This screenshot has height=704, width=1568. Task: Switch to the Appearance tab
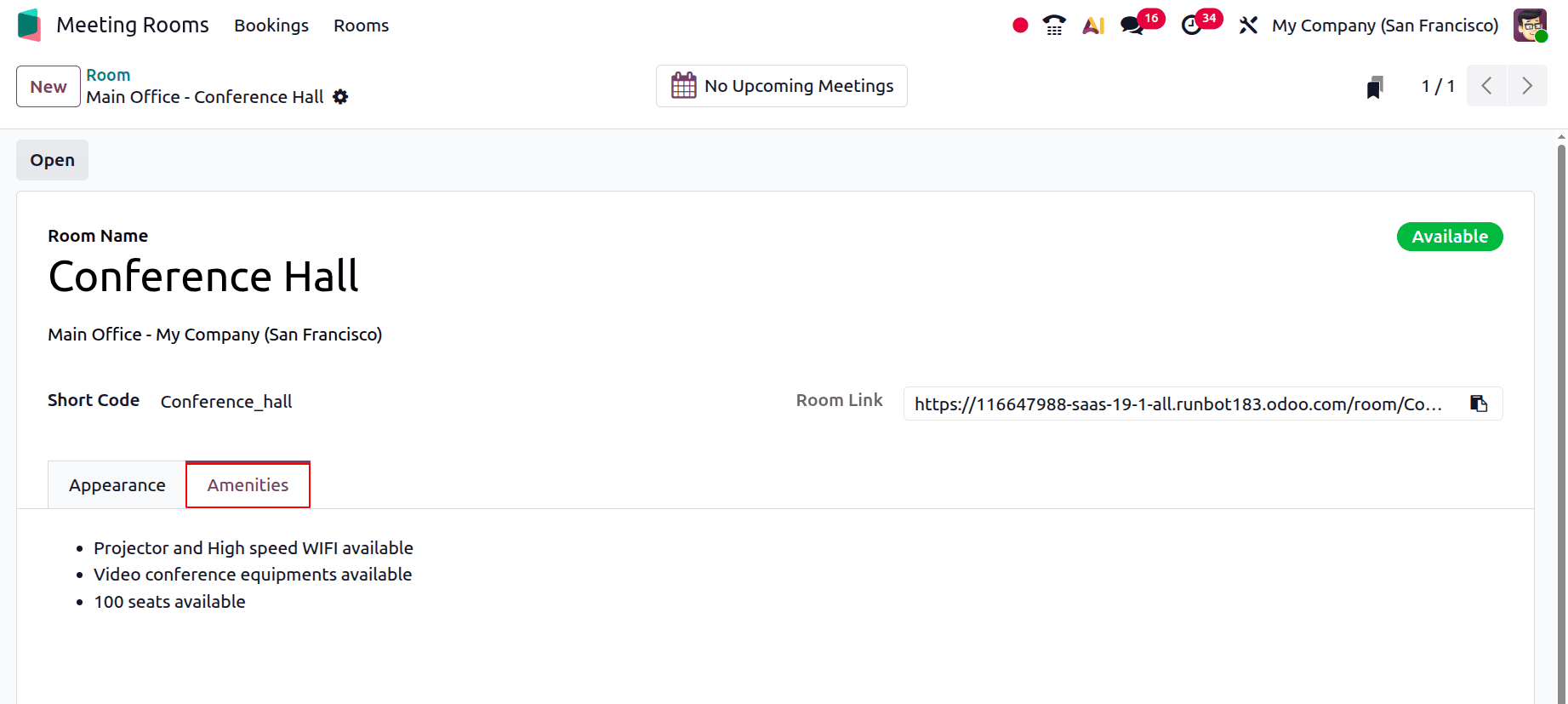point(117,485)
